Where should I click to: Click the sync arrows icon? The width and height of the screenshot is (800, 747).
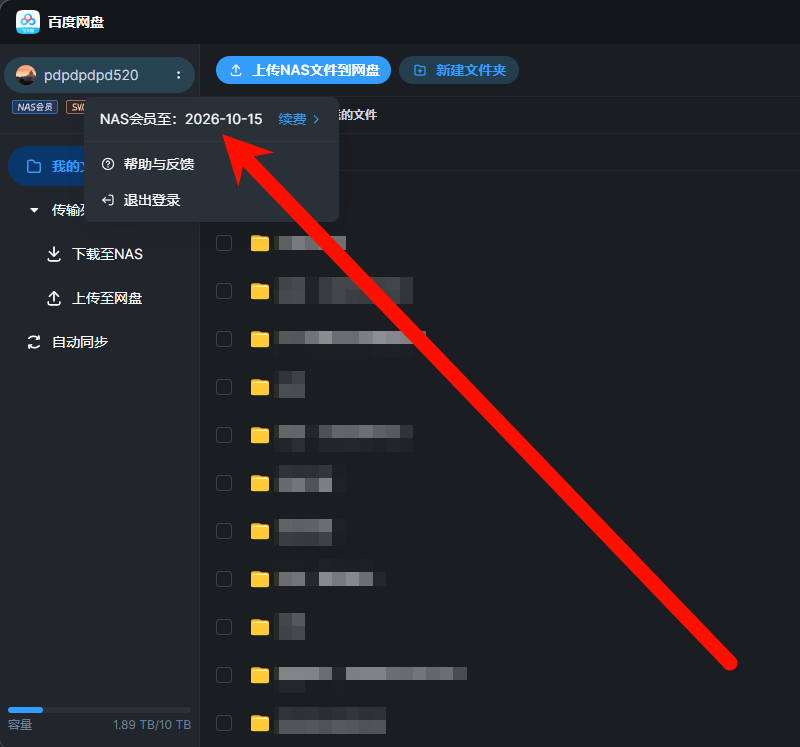34,342
